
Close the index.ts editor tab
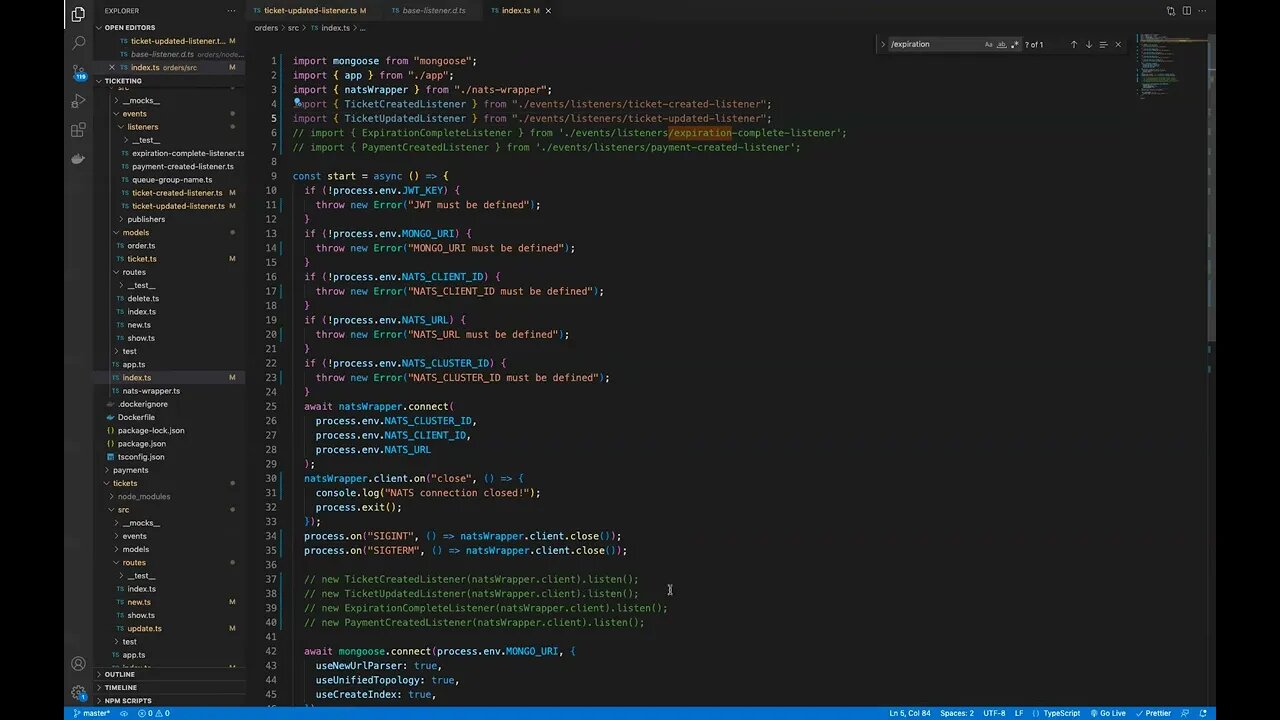(548, 10)
